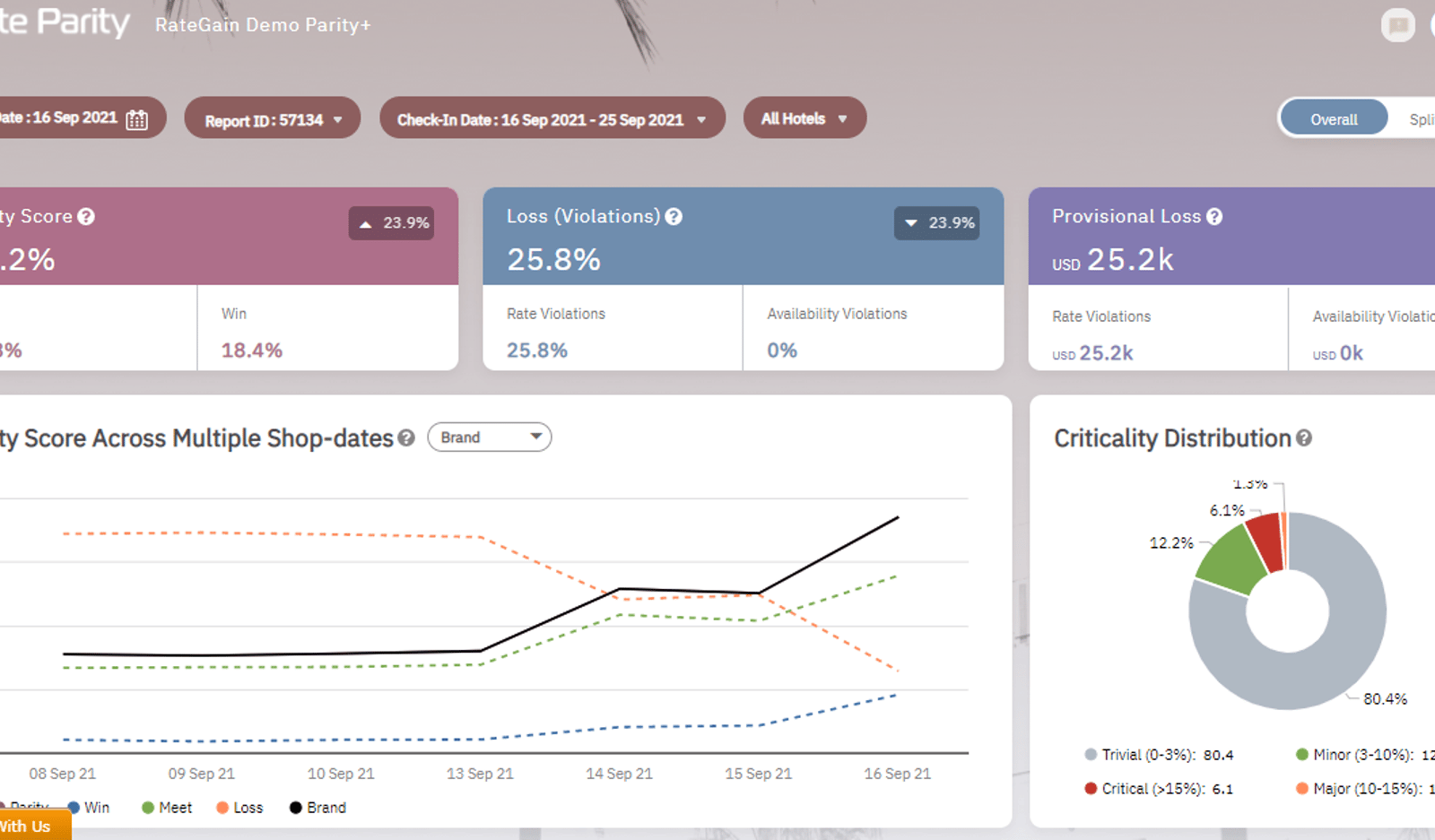1435x840 pixels.
Task: Open the Check-In Date range dropdown
Action: pyautogui.click(x=552, y=118)
